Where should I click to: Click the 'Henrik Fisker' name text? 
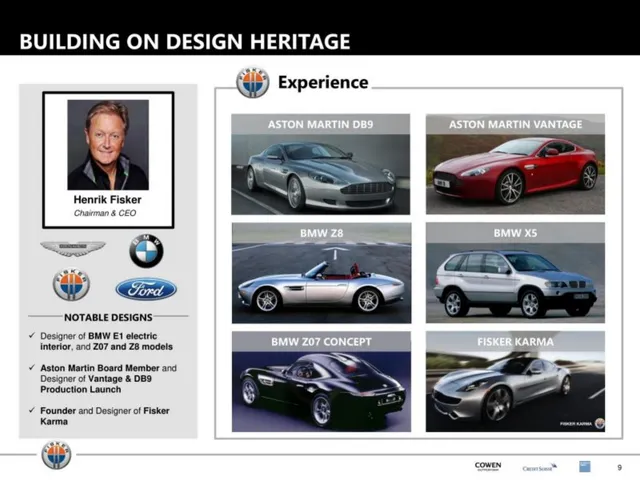pos(107,200)
